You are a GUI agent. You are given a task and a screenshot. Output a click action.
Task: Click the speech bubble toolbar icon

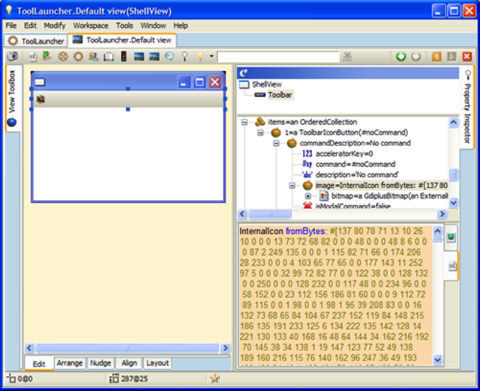point(169,56)
